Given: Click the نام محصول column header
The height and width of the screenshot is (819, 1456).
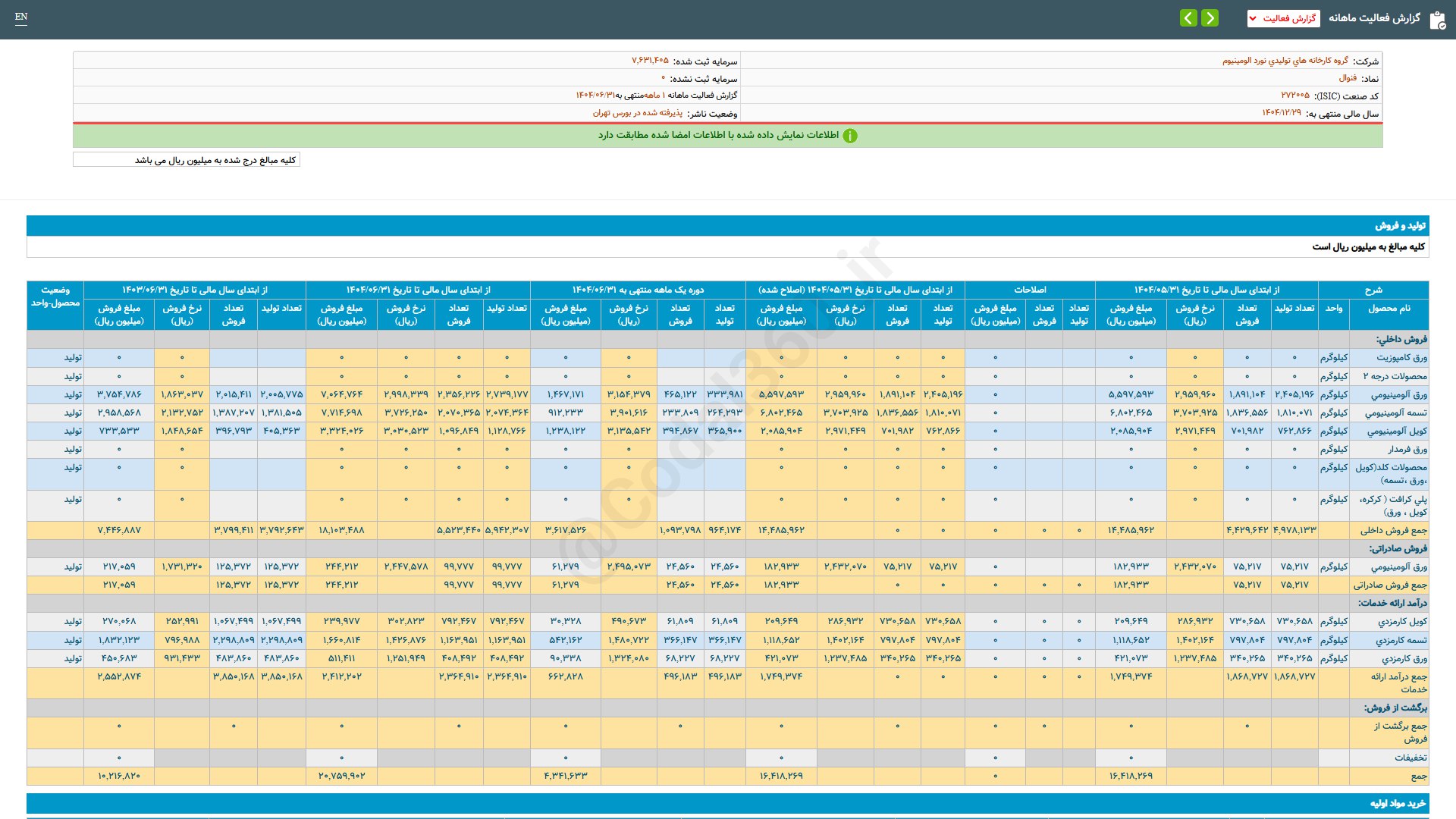Looking at the screenshot, I should click(x=1389, y=309).
